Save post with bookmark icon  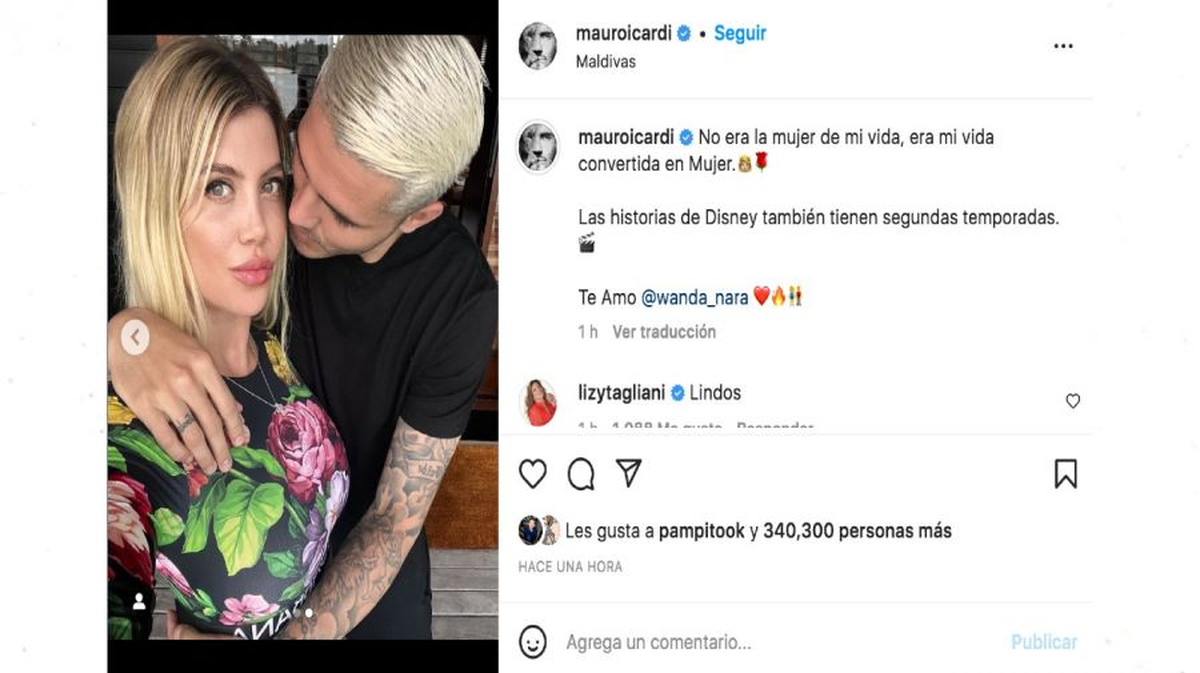point(1065,474)
